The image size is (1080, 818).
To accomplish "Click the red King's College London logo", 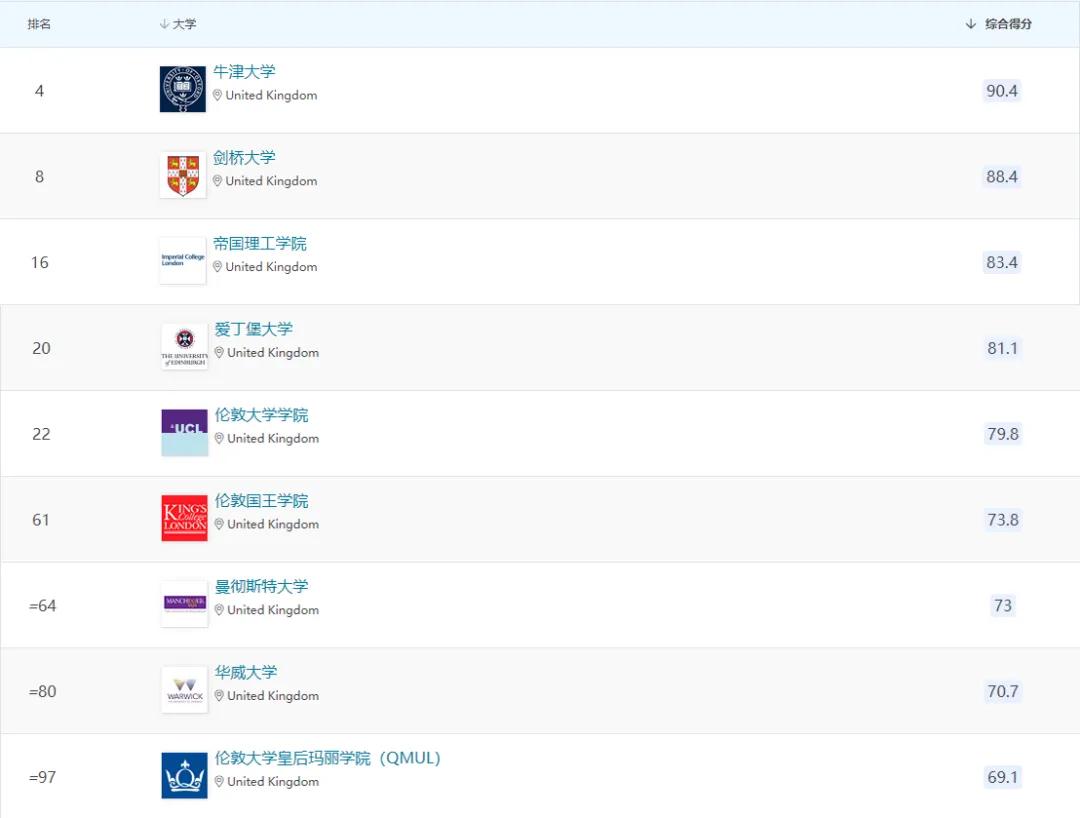I will tap(185, 518).
